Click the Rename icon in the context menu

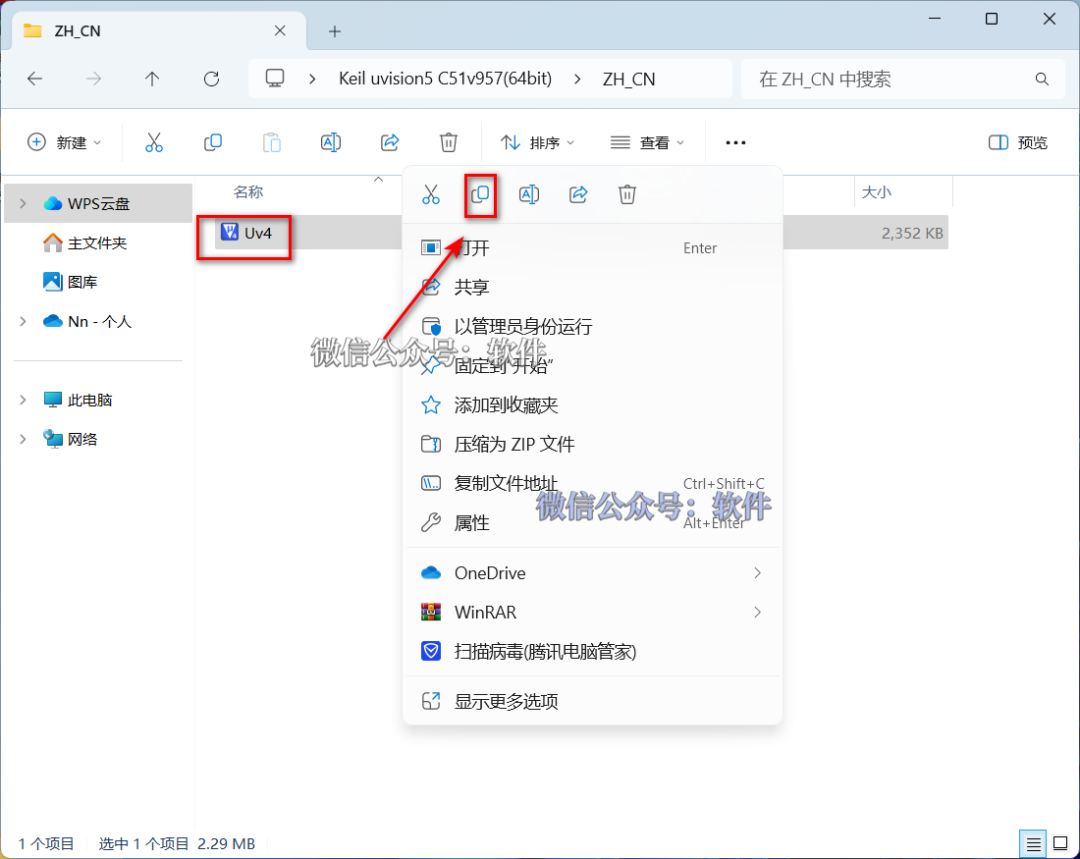(x=529, y=195)
